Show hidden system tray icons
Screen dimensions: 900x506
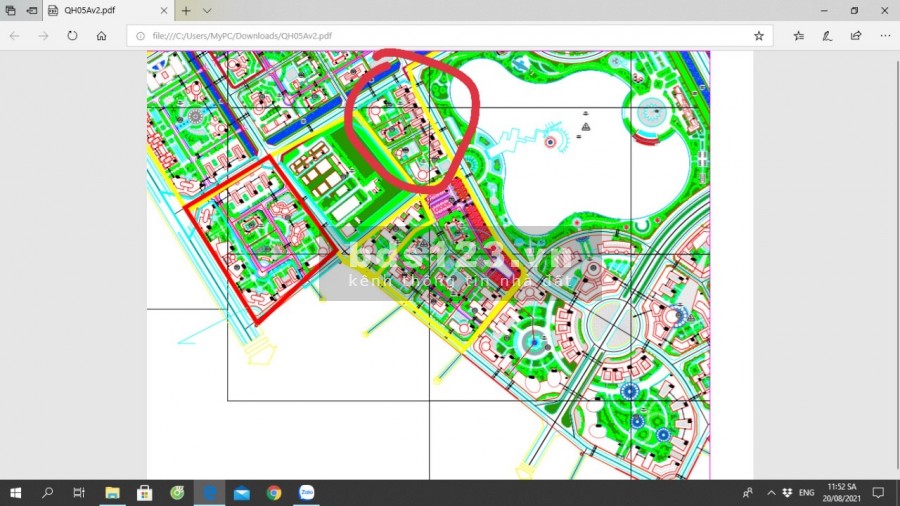[x=771, y=493]
